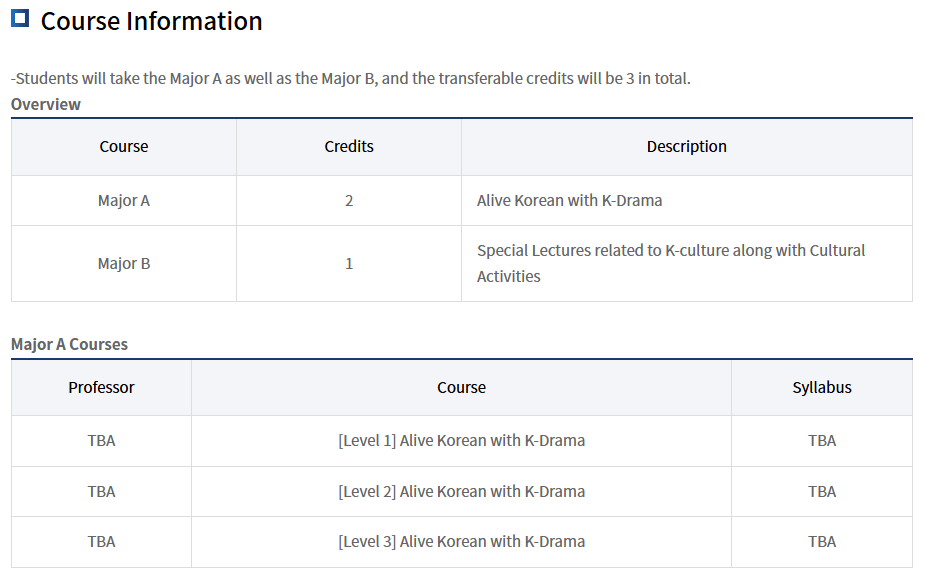Click the blue square icon beside Course Information
The width and height of the screenshot is (927, 576).
coord(20,19)
